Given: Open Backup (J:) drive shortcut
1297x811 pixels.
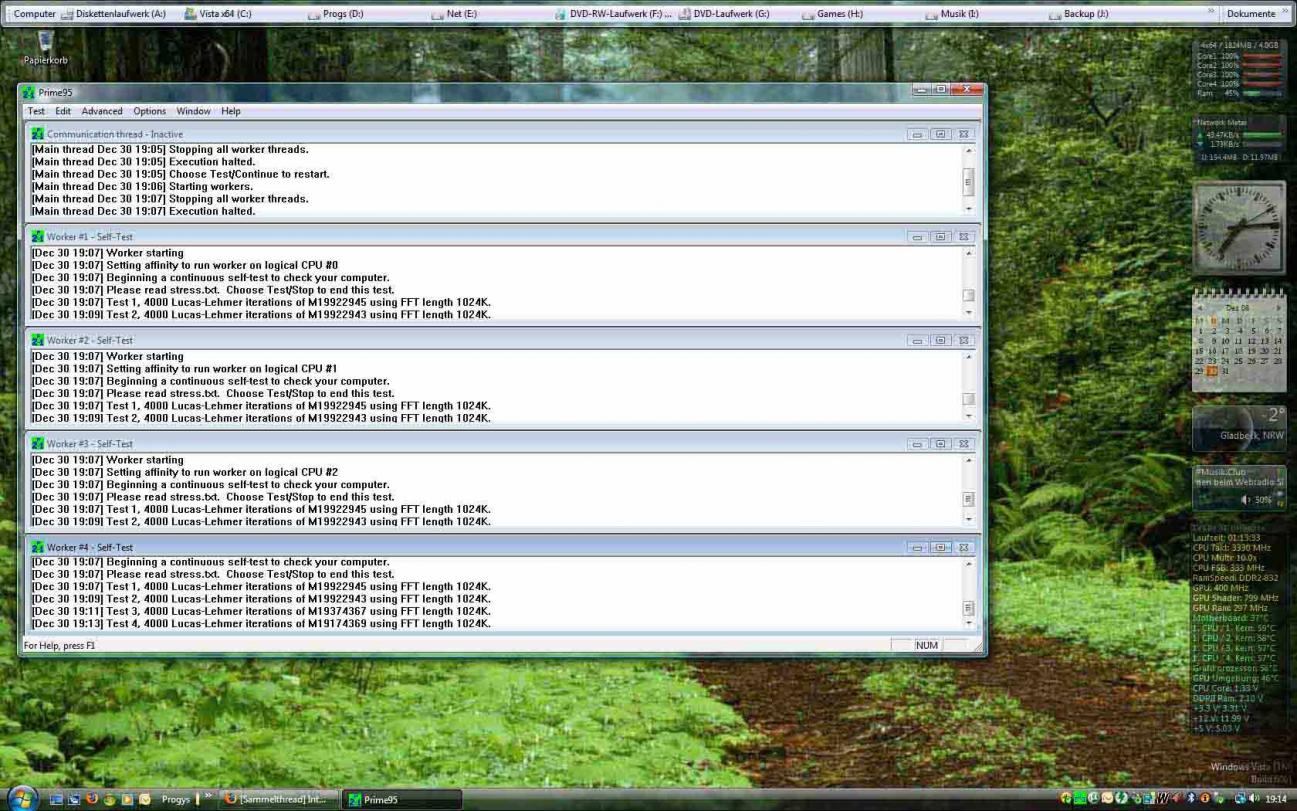Looking at the screenshot, I should [1078, 14].
